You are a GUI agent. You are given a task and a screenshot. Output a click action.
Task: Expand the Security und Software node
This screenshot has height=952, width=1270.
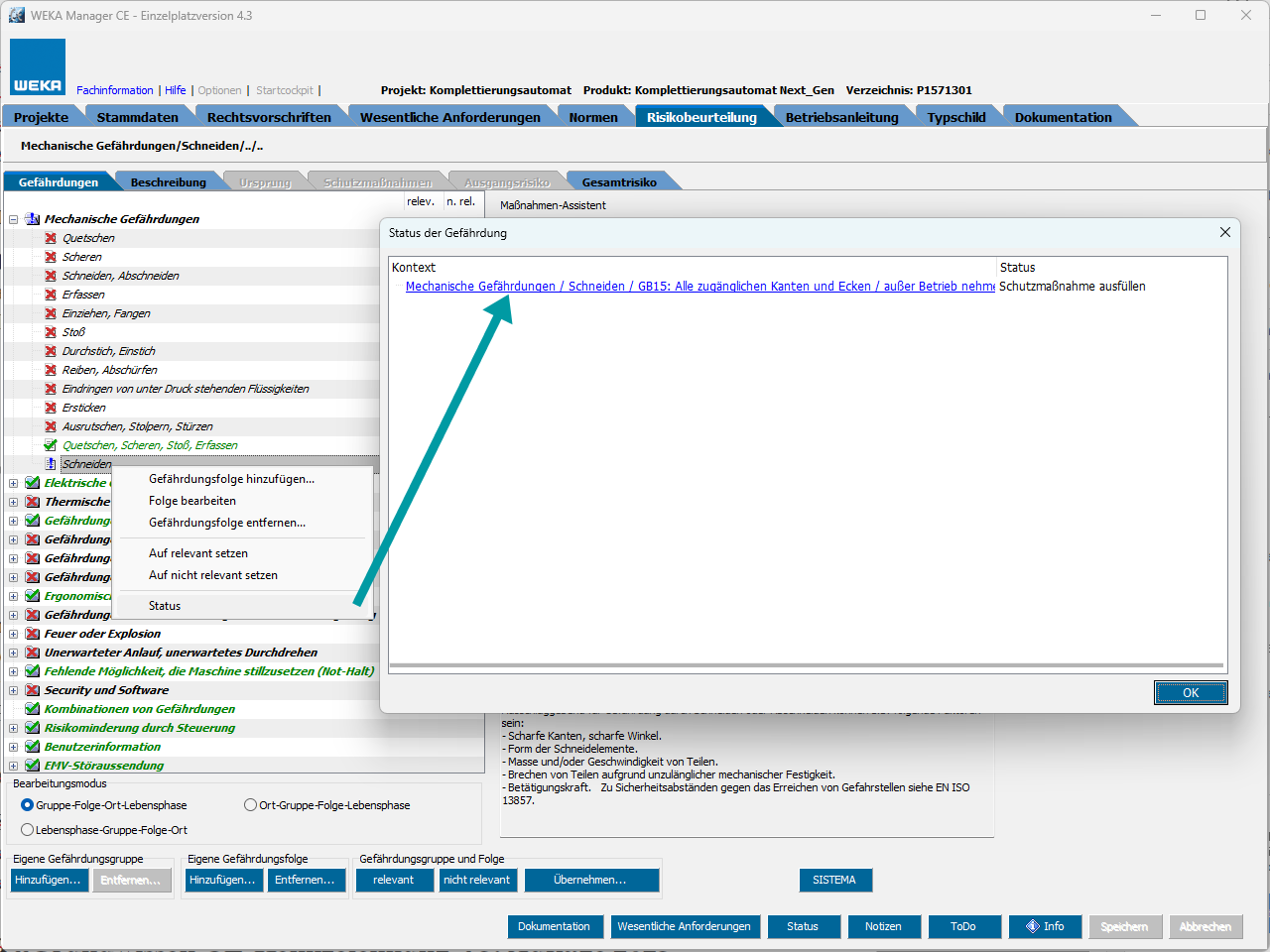[14, 690]
